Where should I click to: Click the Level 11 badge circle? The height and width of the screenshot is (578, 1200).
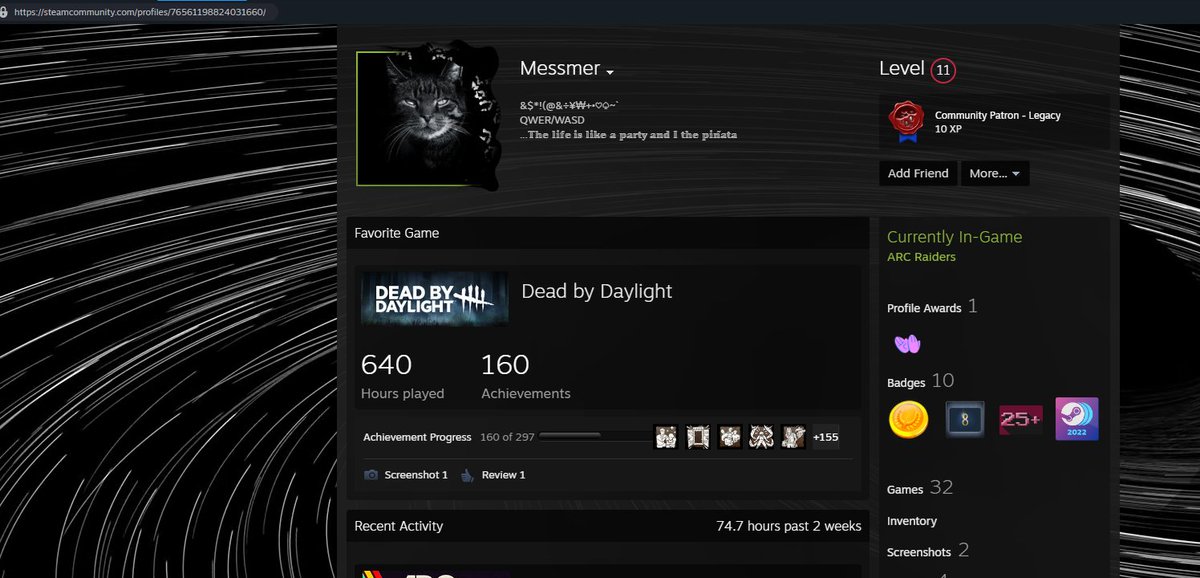(942, 70)
